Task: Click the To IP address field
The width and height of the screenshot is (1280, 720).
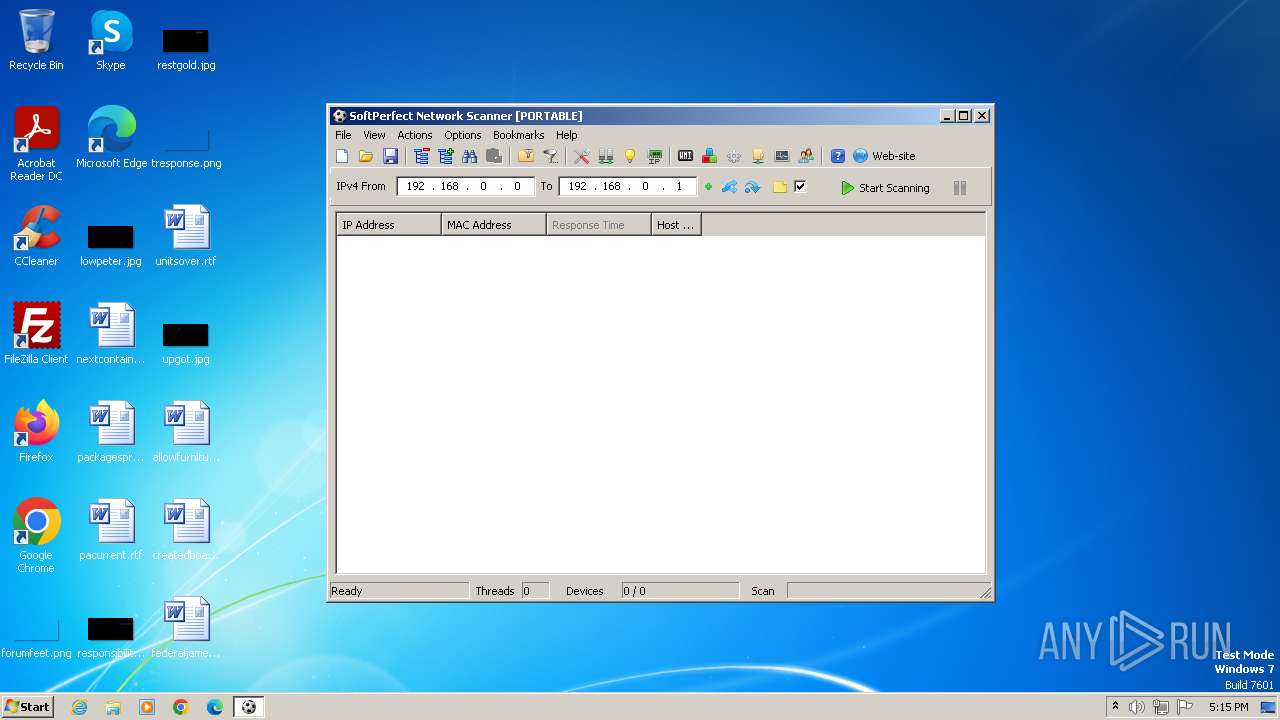Action: (x=628, y=186)
